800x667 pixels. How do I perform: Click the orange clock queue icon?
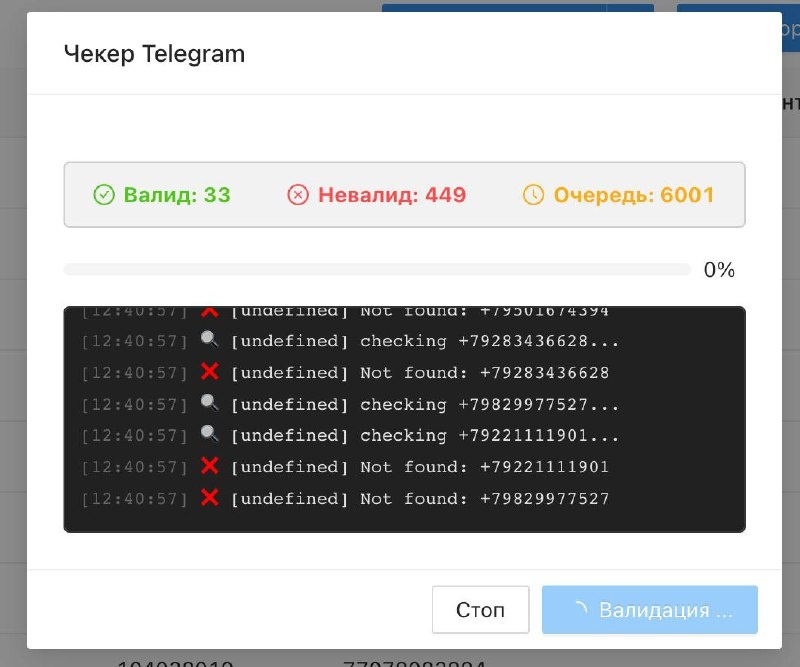[534, 195]
